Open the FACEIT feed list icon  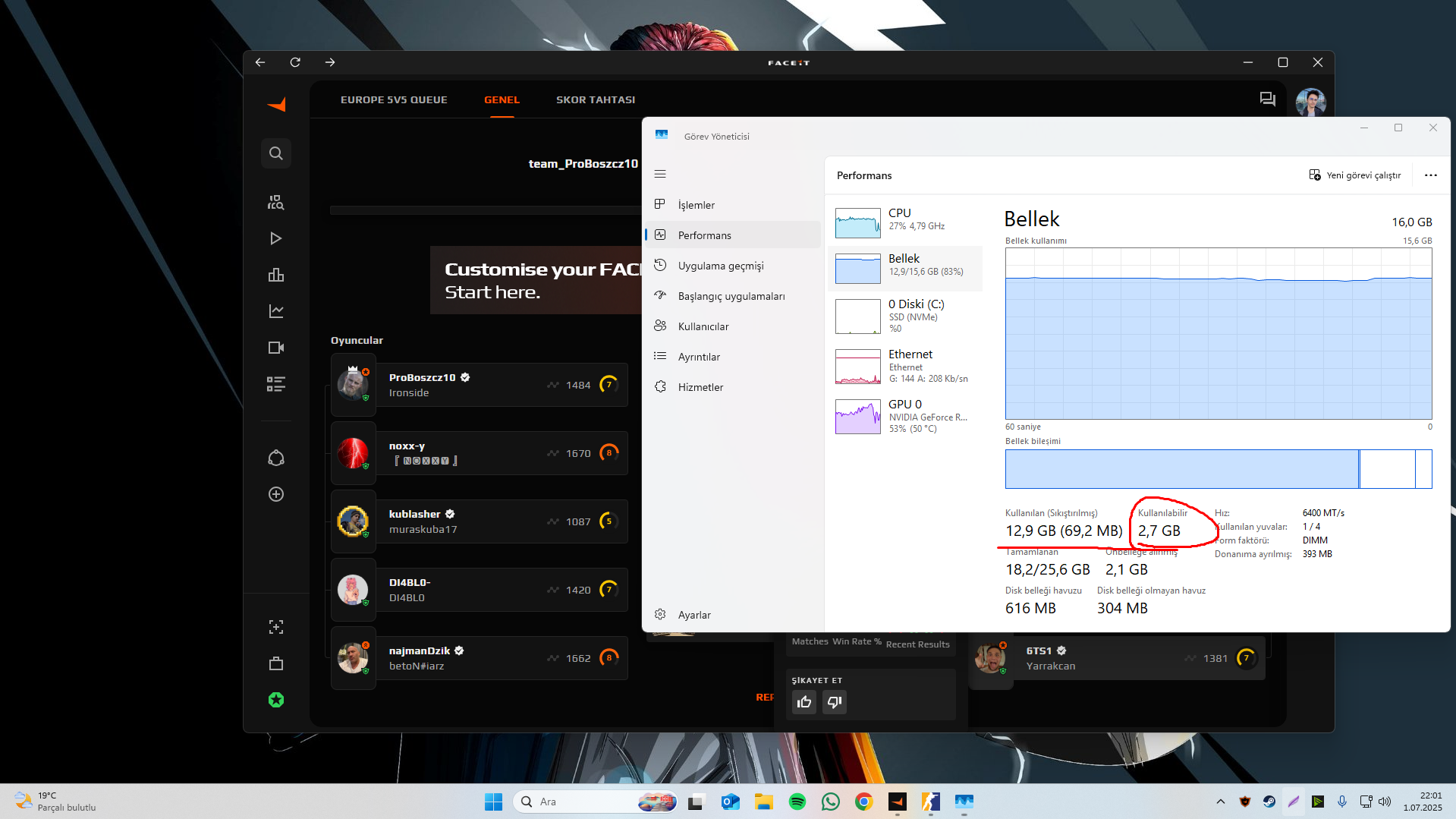point(276,384)
